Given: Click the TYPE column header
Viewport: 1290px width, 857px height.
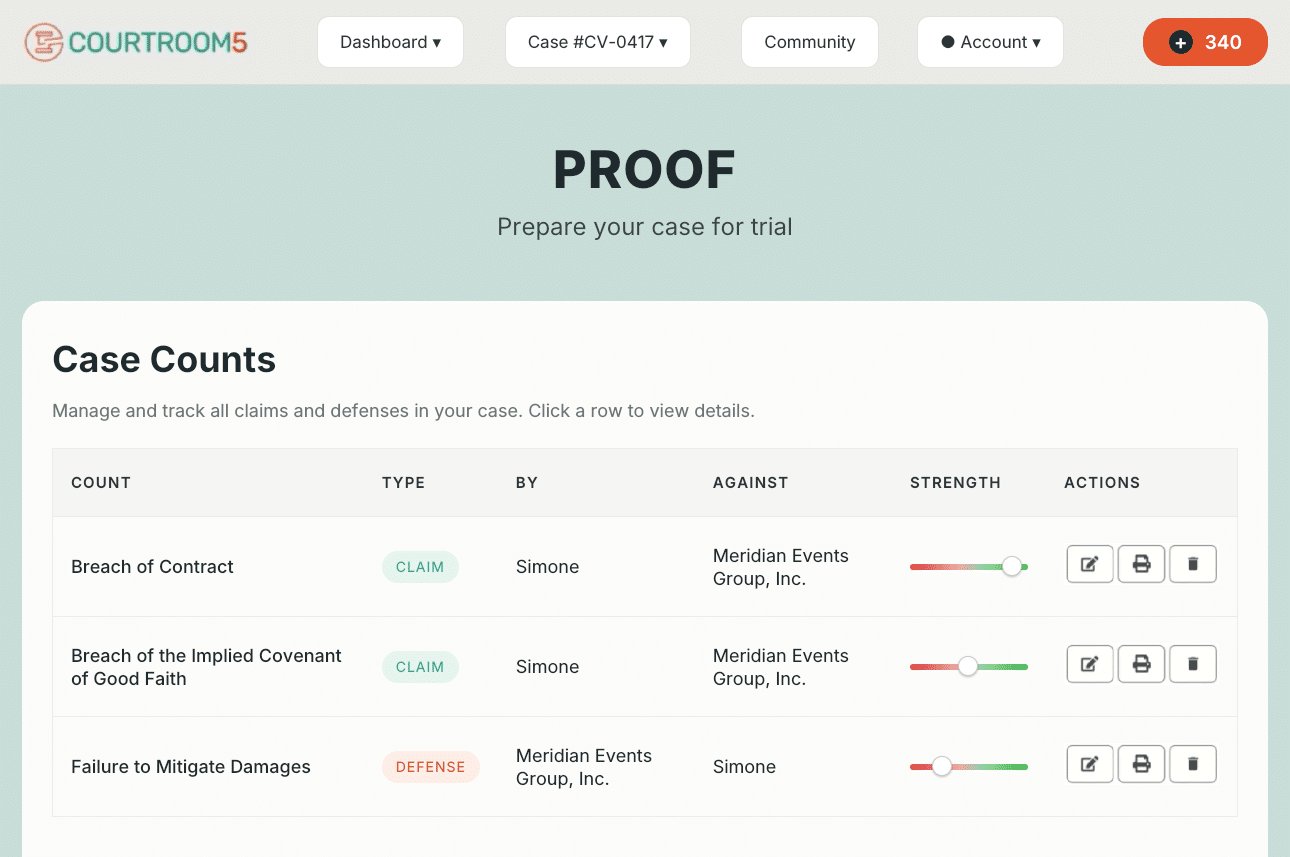Looking at the screenshot, I should [404, 482].
